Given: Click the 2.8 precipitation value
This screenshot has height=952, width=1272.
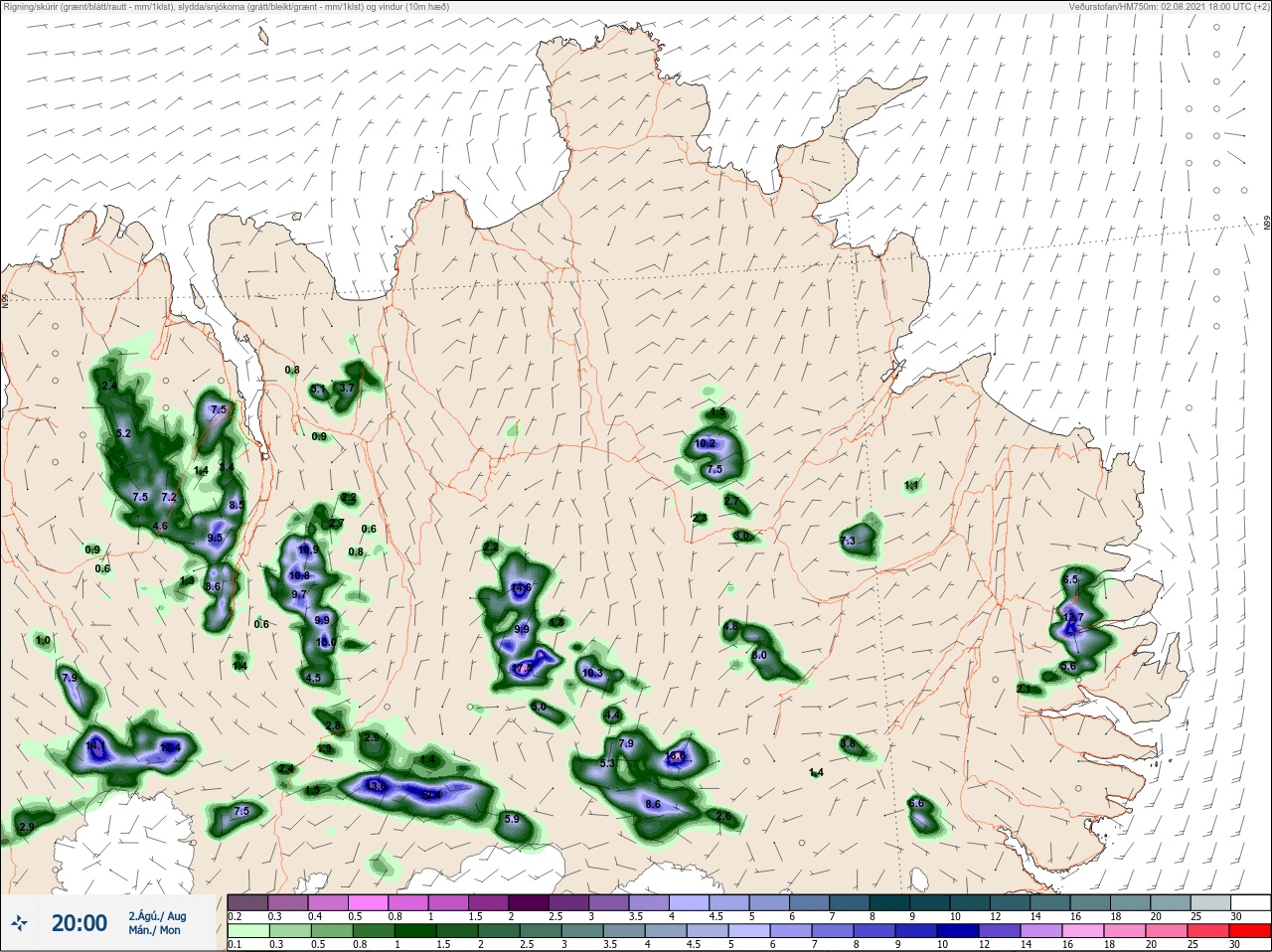Looking at the screenshot, I should [x=333, y=727].
